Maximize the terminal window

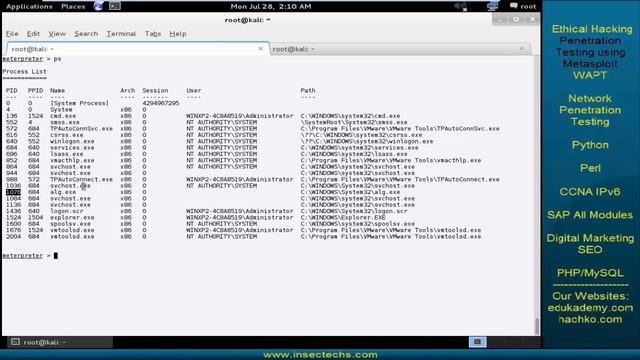(516, 19)
